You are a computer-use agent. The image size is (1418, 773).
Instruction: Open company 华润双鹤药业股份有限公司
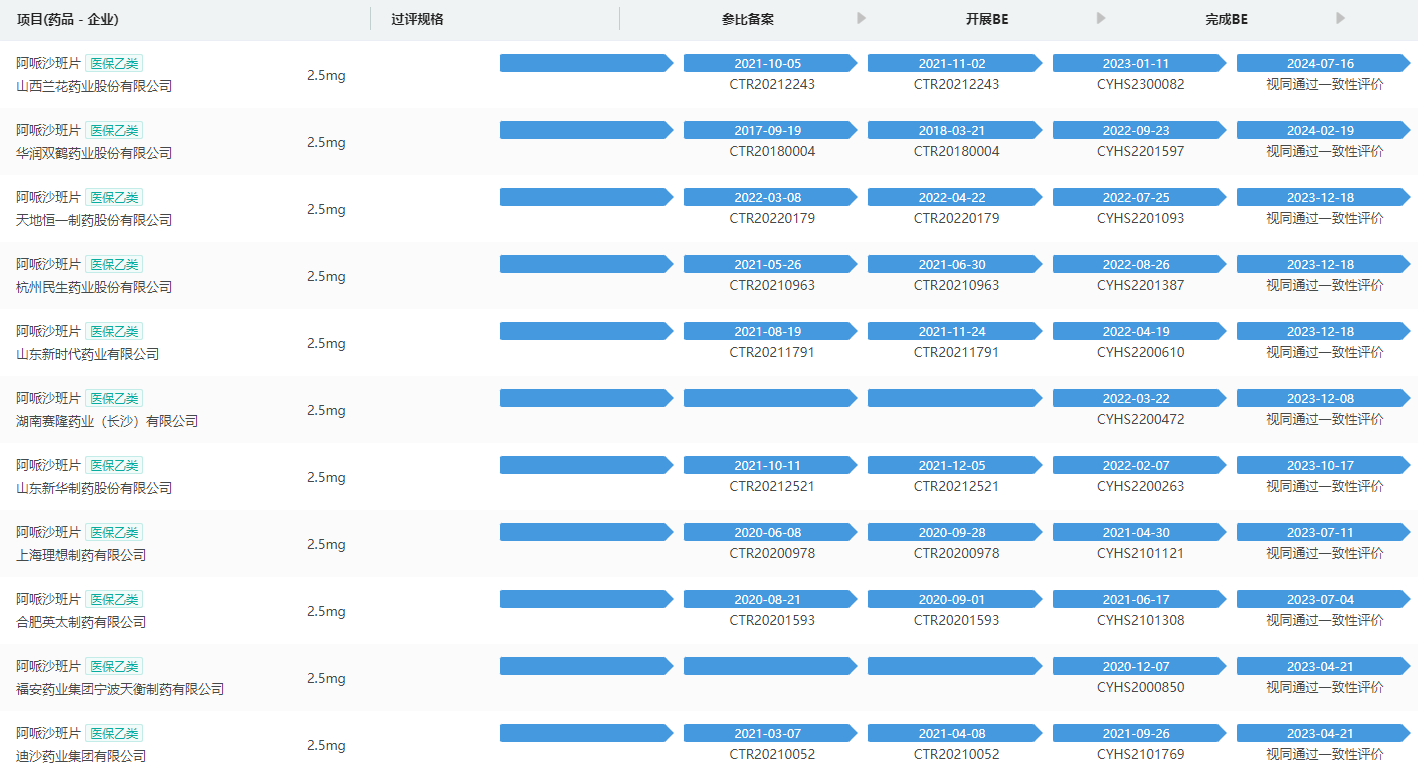point(94,153)
